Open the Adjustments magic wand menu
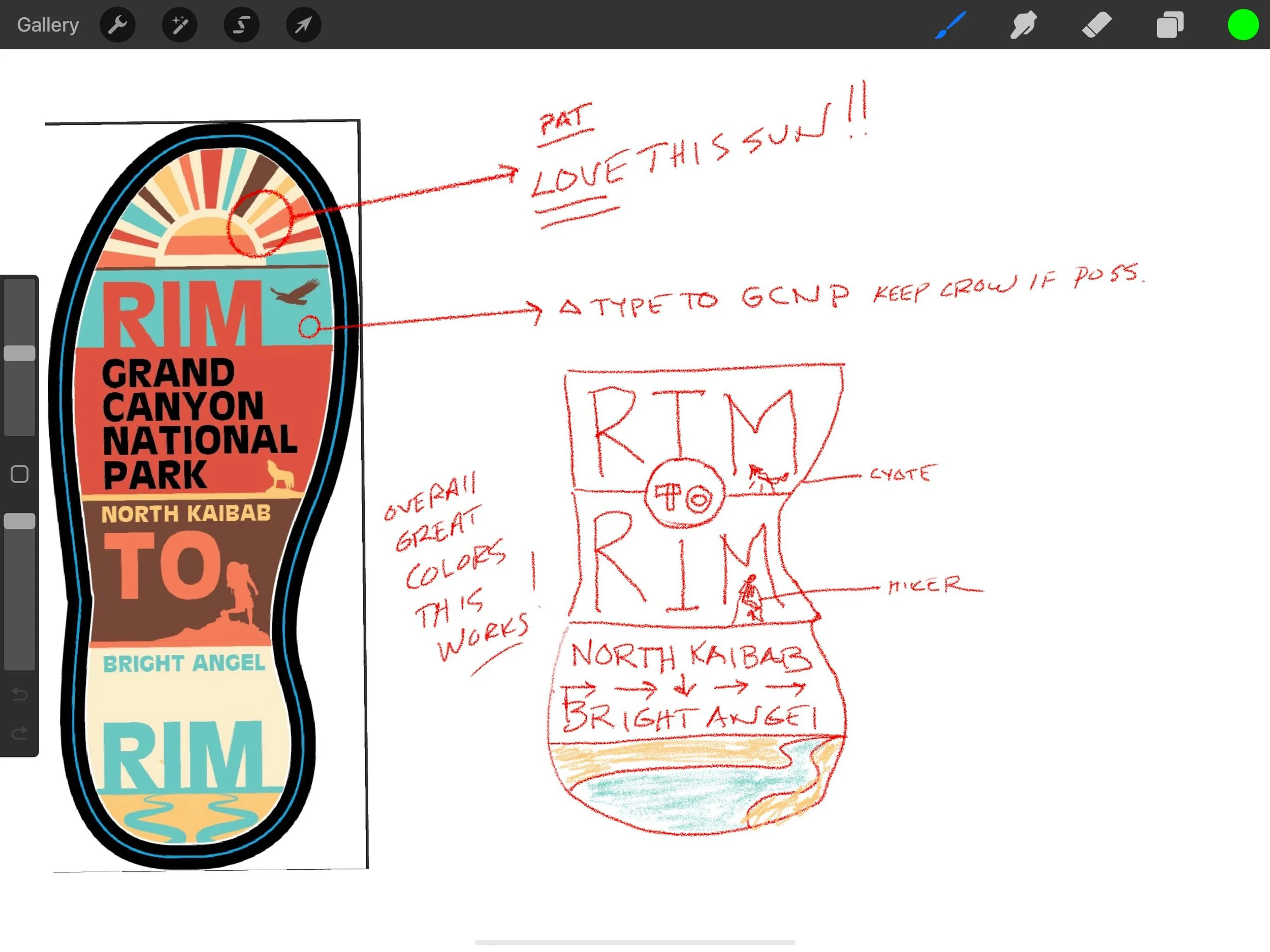The width and height of the screenshot is (1270, 952). click(x=180, y=25)
